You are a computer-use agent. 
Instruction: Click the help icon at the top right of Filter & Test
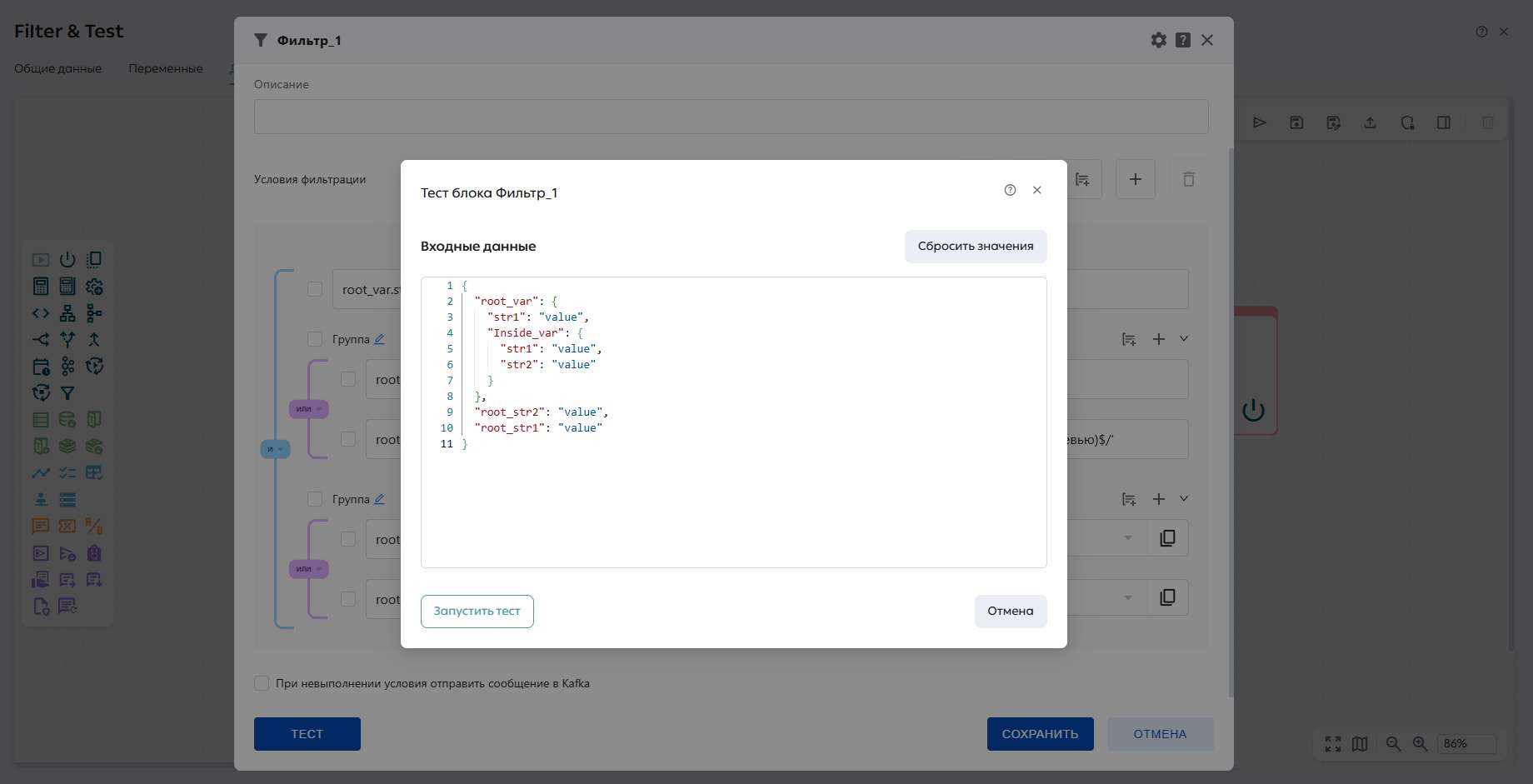(1481, 32)
